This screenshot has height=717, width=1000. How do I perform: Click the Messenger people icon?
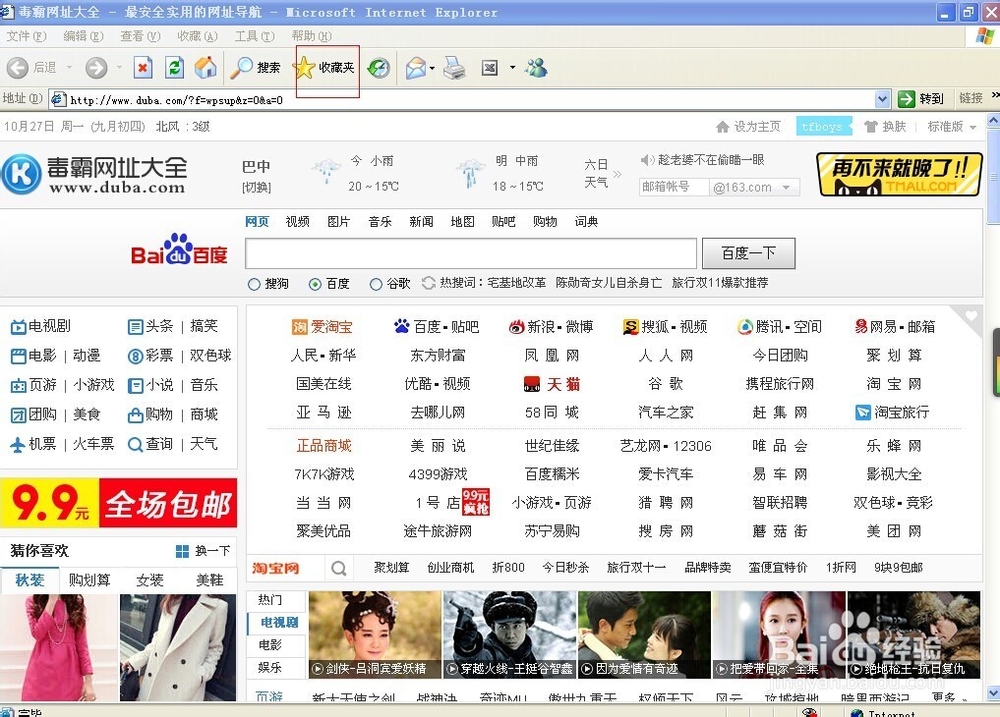click(x=536, y=67)
